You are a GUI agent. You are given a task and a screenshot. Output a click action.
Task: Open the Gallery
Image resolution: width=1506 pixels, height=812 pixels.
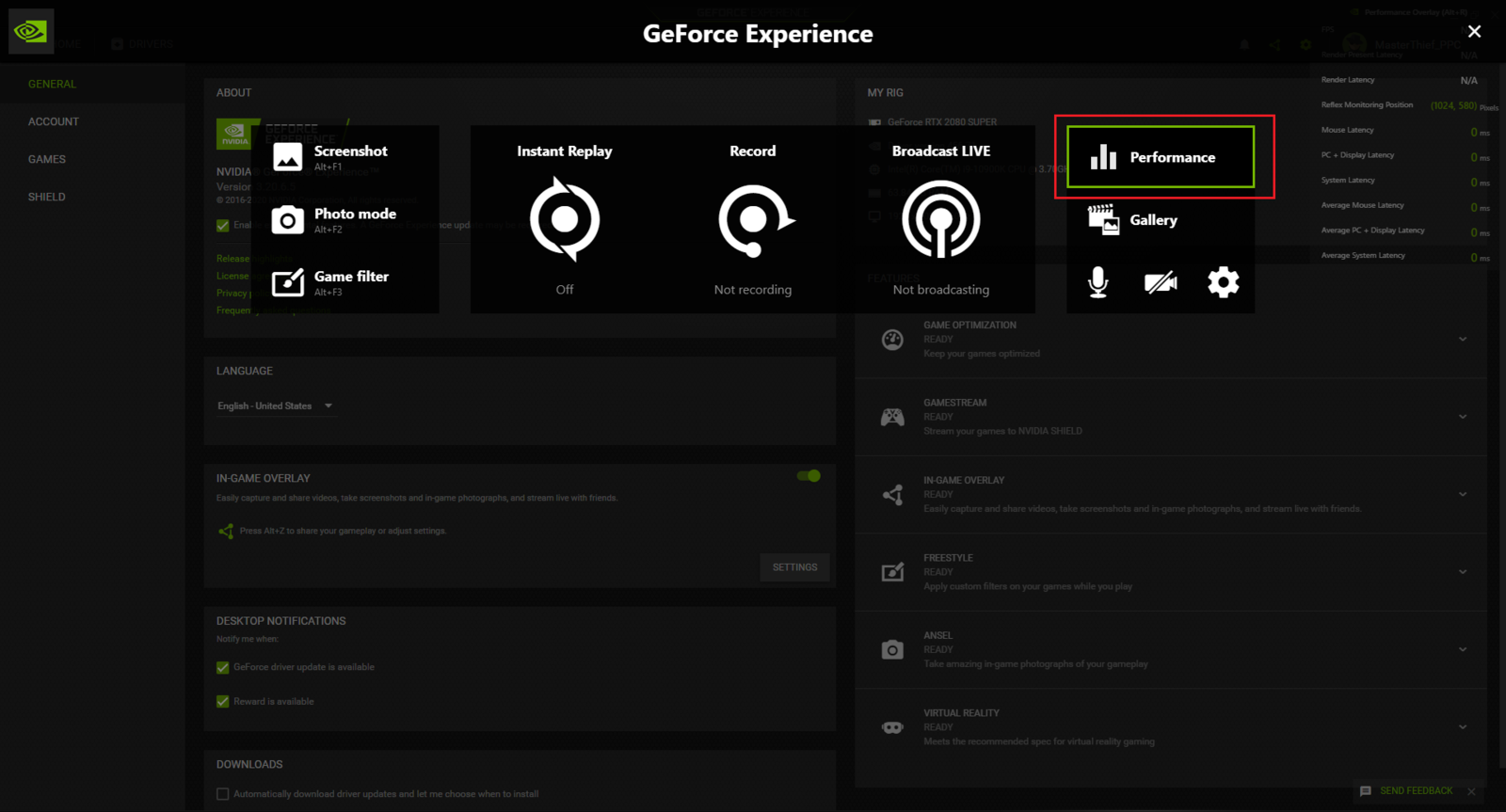[x=1161, y=220]
